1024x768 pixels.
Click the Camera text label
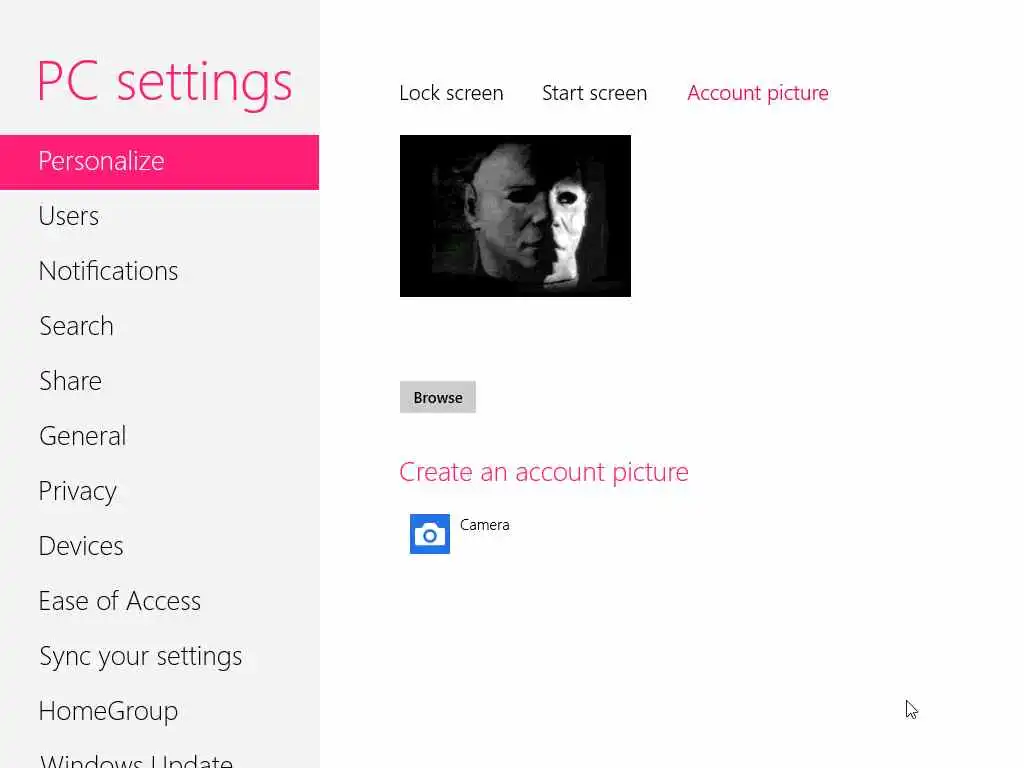[484, 525]
